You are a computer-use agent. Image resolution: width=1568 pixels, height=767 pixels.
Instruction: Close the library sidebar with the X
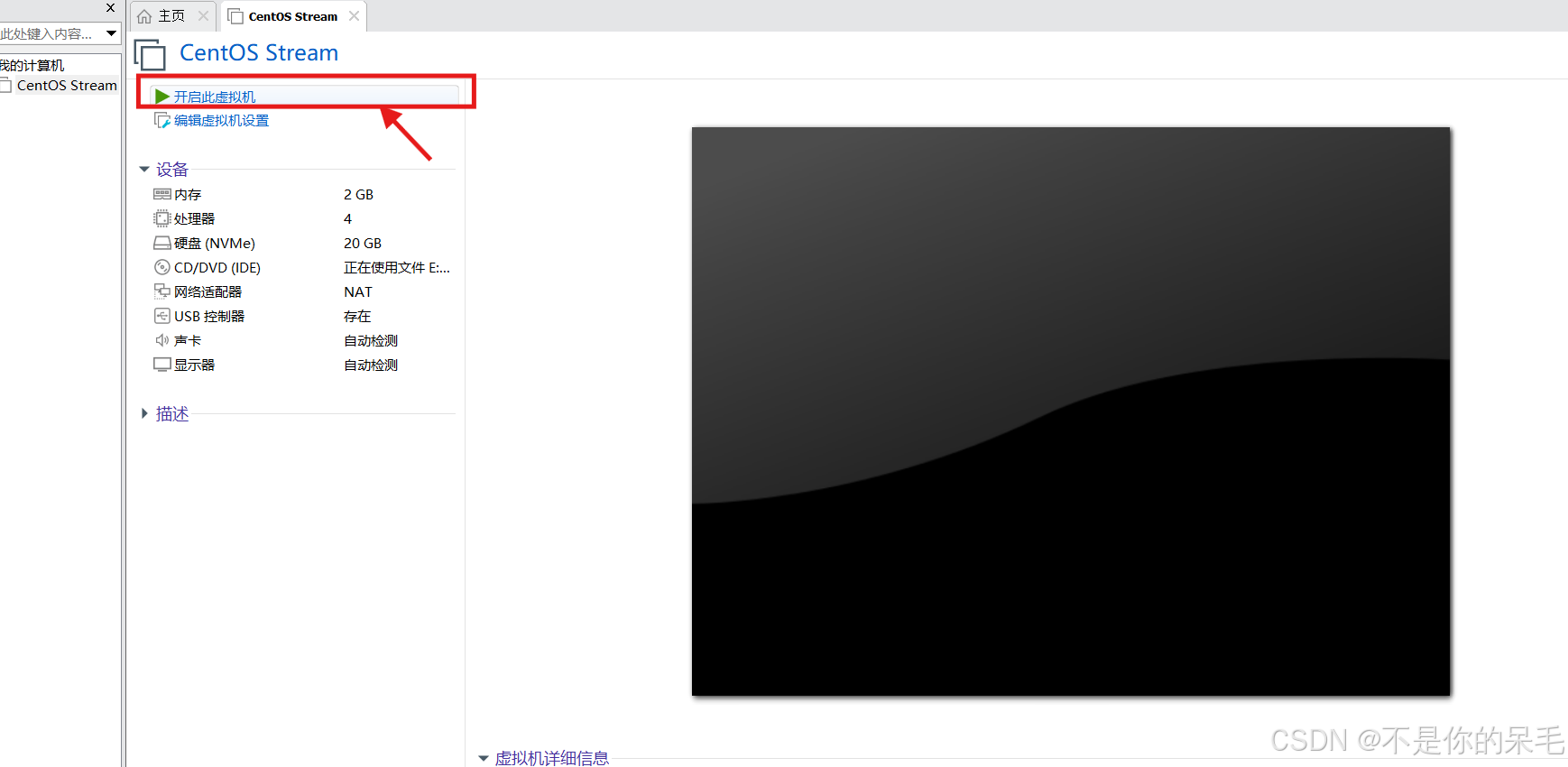tap(110, 8)
